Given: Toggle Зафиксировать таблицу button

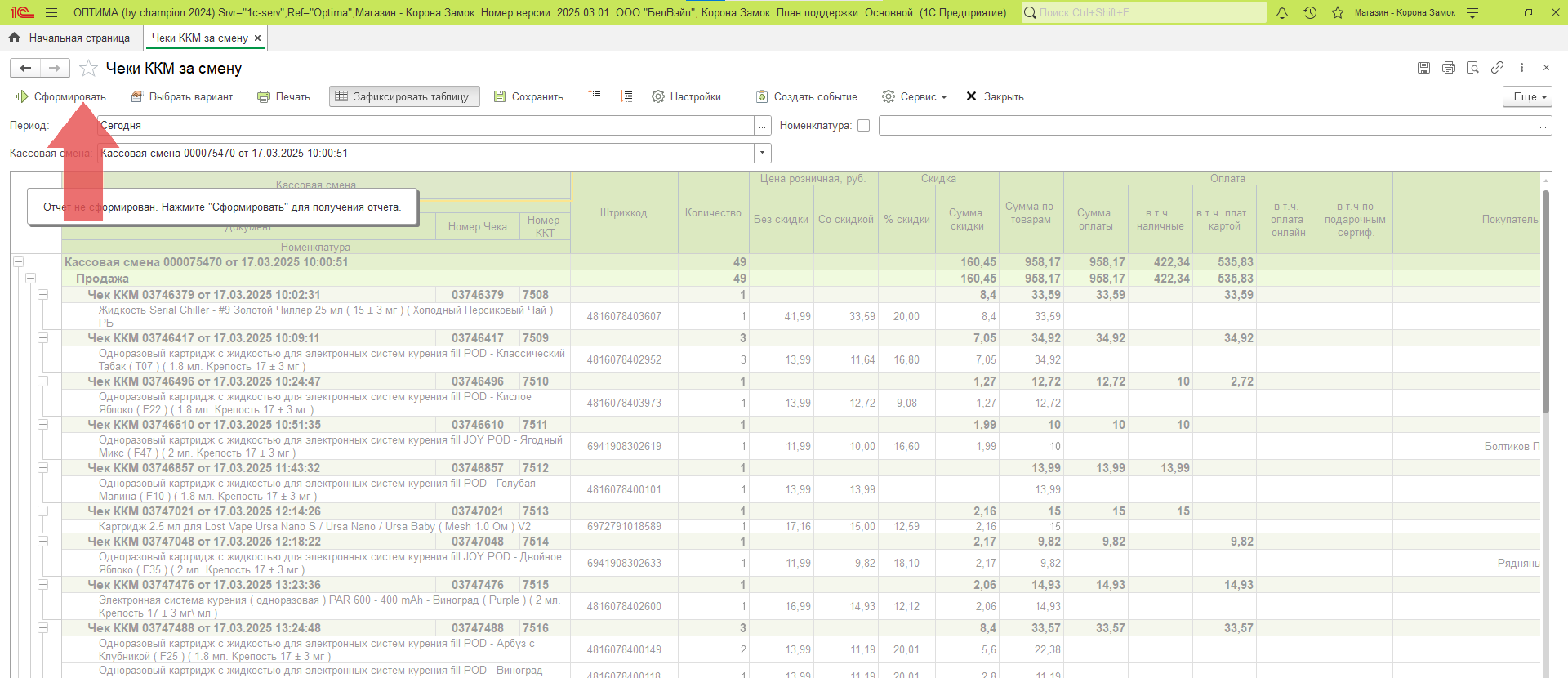Looking at the screenshot, I should tap(403, 96).
